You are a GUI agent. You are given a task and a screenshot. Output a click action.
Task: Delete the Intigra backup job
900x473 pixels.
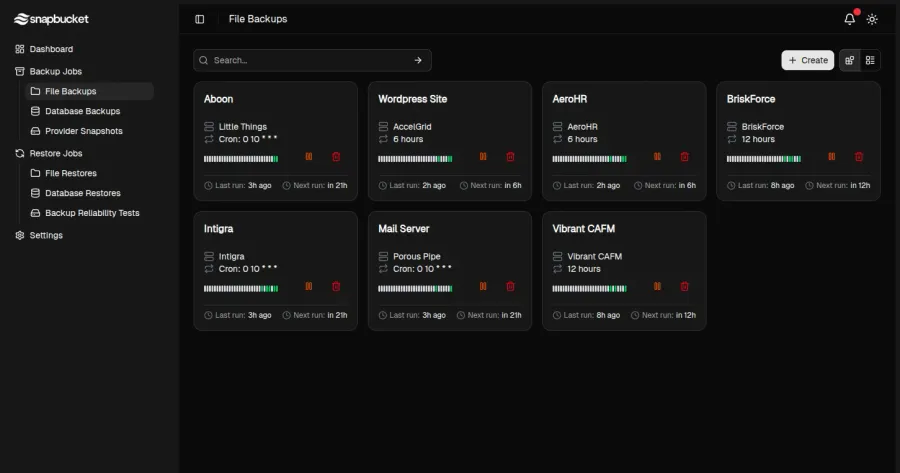point(336,286)
